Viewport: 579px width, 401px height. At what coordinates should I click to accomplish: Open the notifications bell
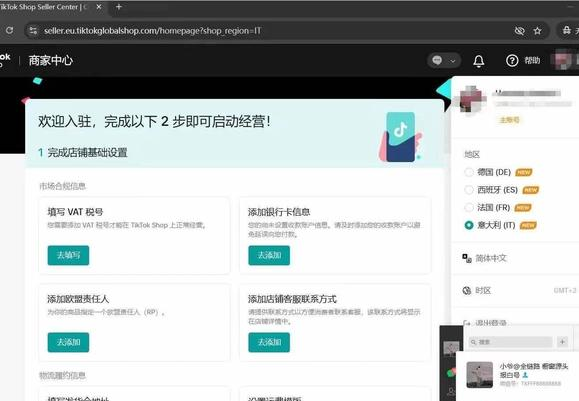[x=479, y=61]
